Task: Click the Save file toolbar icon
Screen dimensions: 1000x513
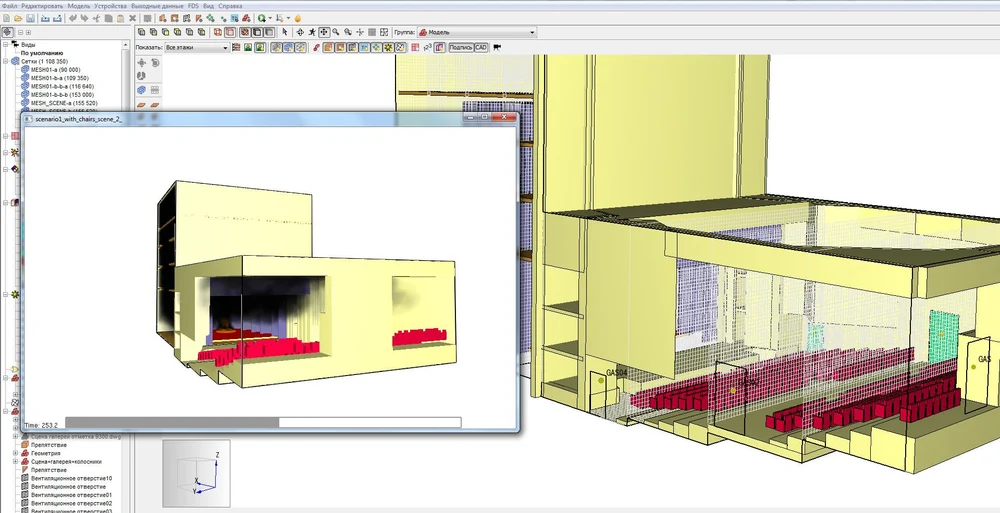Action: tap(31, 18)
